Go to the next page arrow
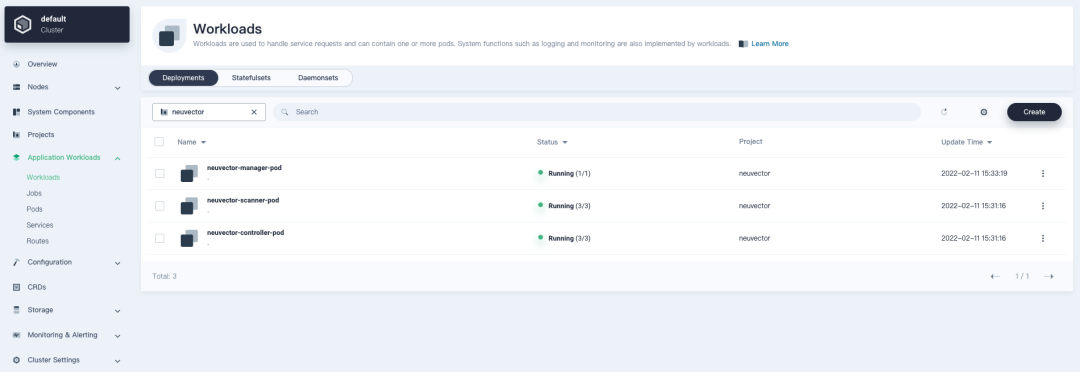1080x372 pixels. tap(1048, 276)
